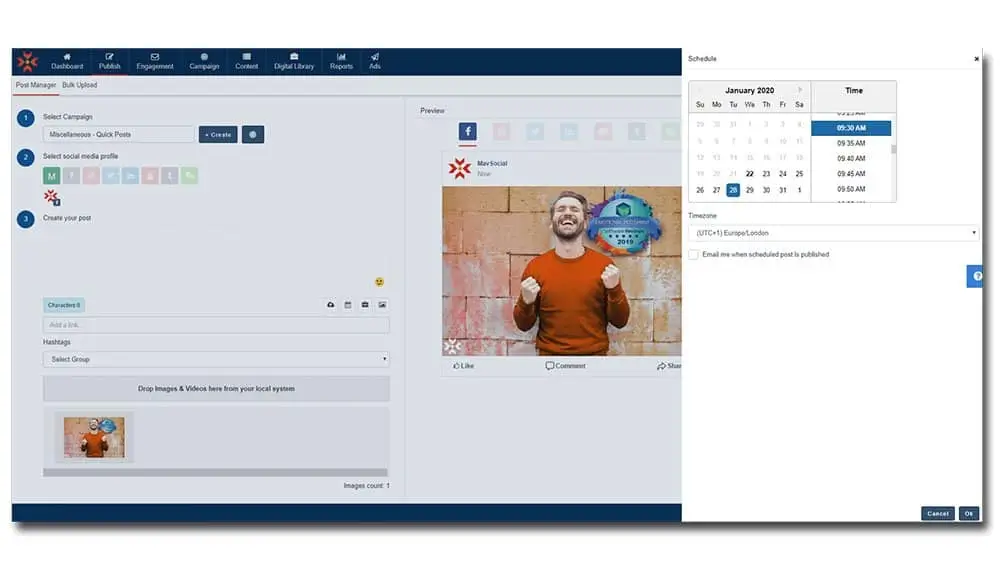1000x563 pixels.
Task: Pick January 23 in the calendar
Action: (766, 173)
